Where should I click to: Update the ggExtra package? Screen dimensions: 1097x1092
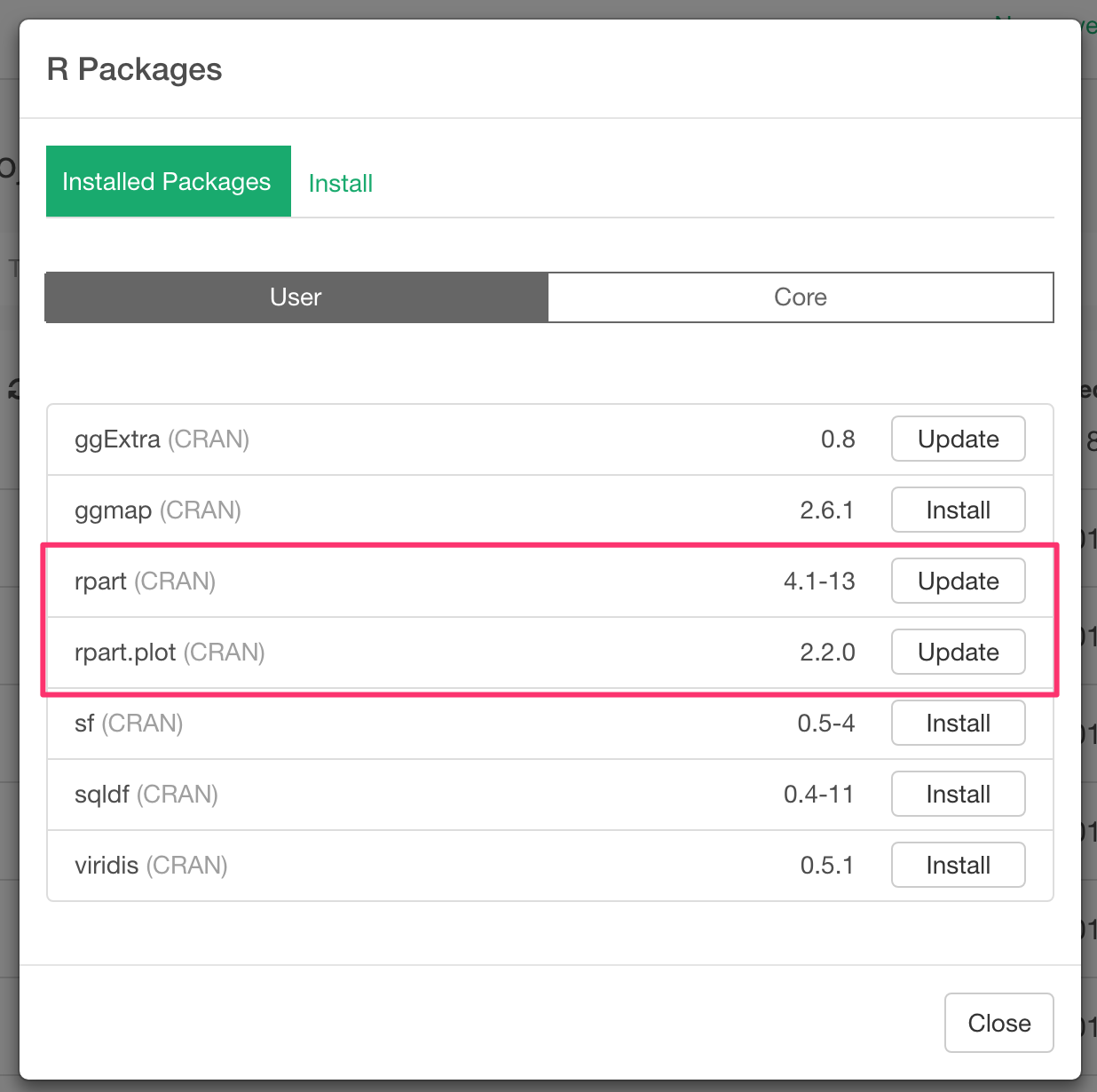click(x=958, y=439)
